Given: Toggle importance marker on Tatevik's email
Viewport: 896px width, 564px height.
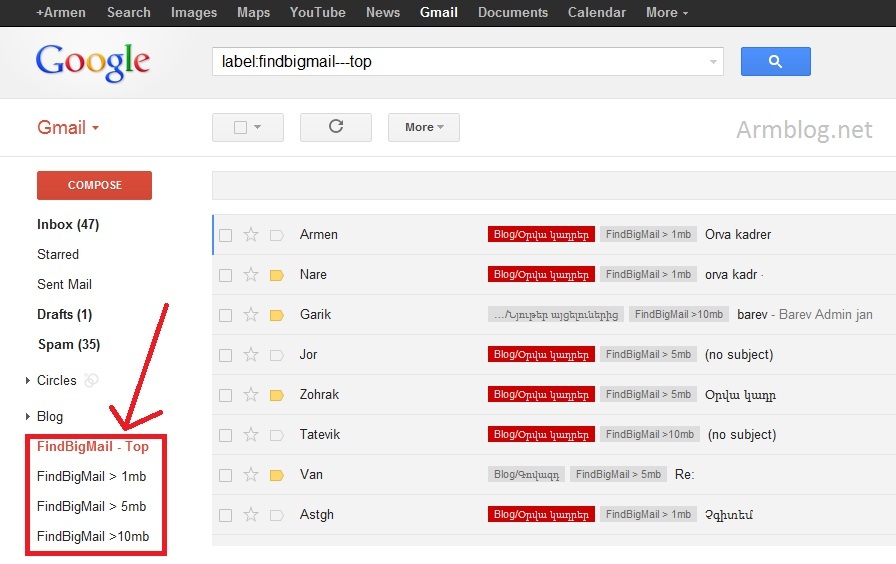Looking at the screenshot, I should (277, 435).
